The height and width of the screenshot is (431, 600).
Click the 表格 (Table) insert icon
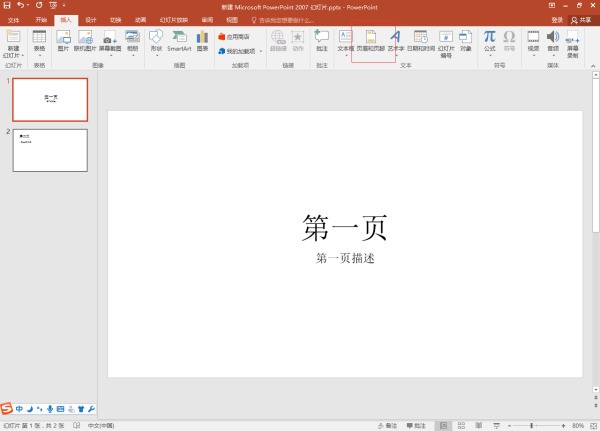coord(39,42)
